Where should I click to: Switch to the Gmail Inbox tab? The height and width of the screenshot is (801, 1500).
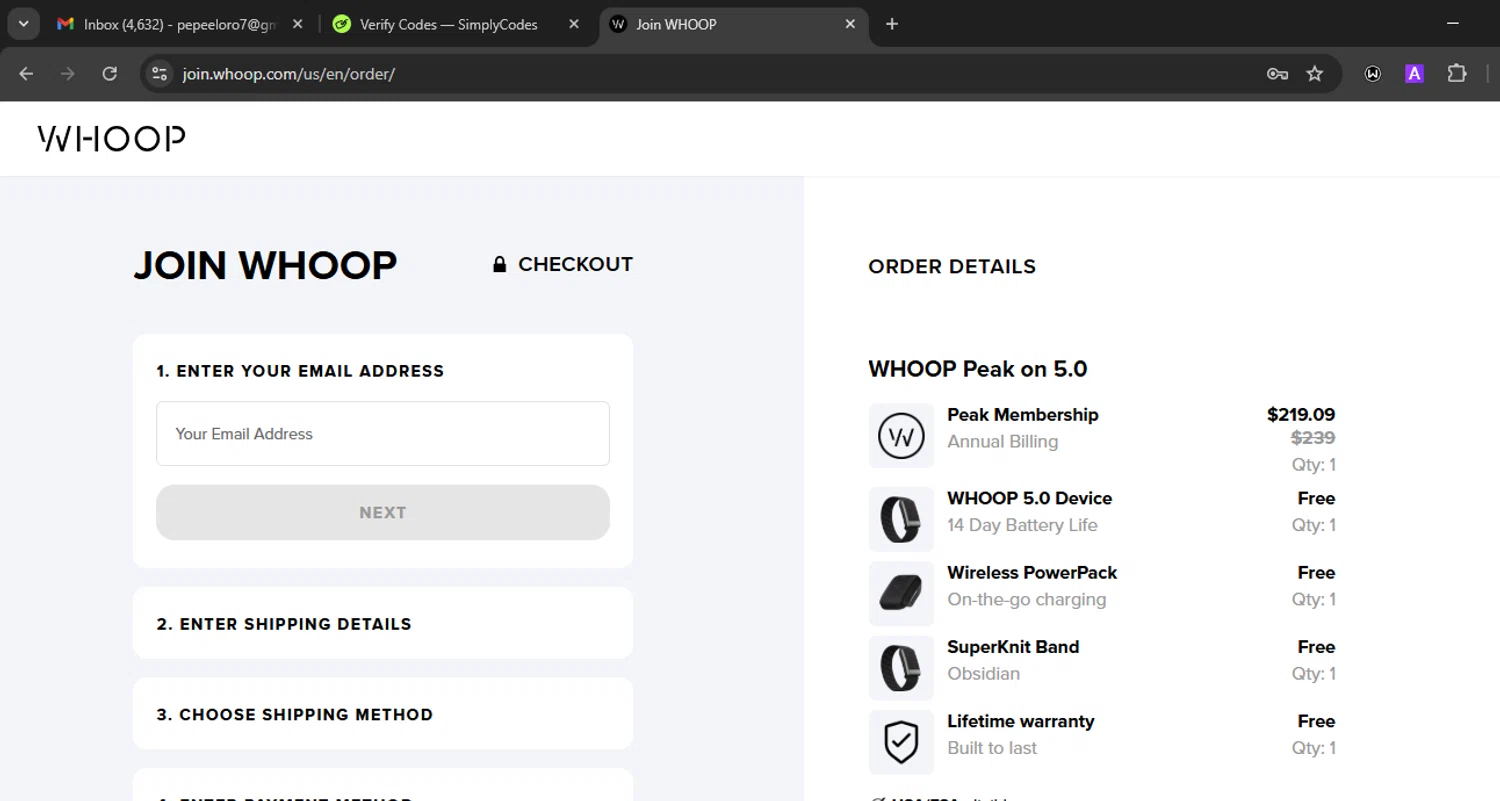tap(180, 24)
